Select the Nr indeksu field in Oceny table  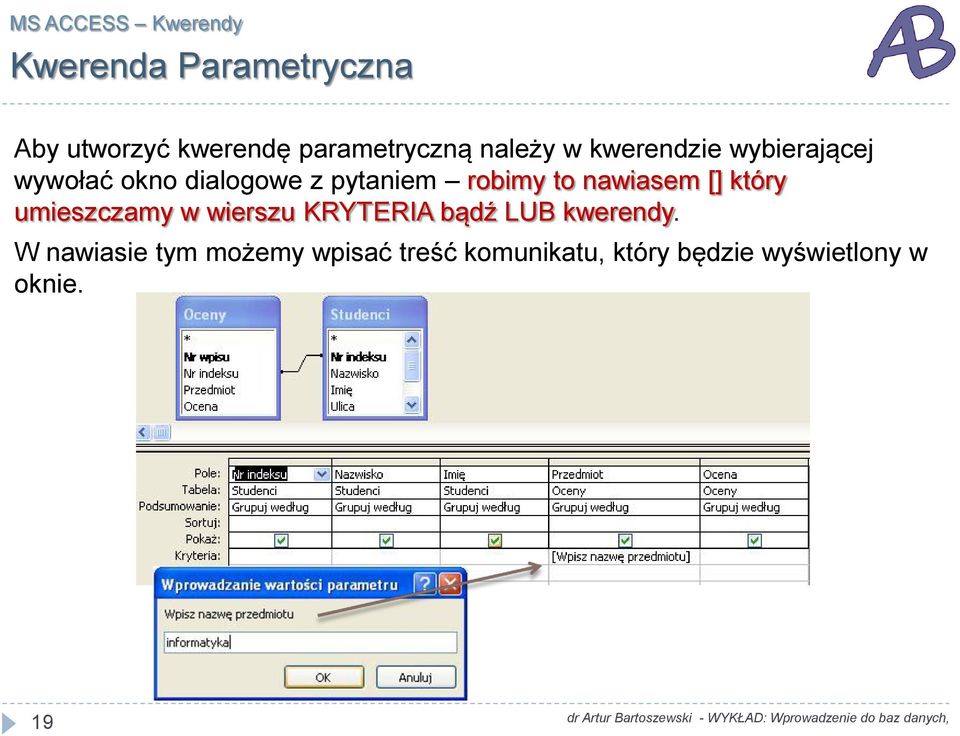pos(211,374)
